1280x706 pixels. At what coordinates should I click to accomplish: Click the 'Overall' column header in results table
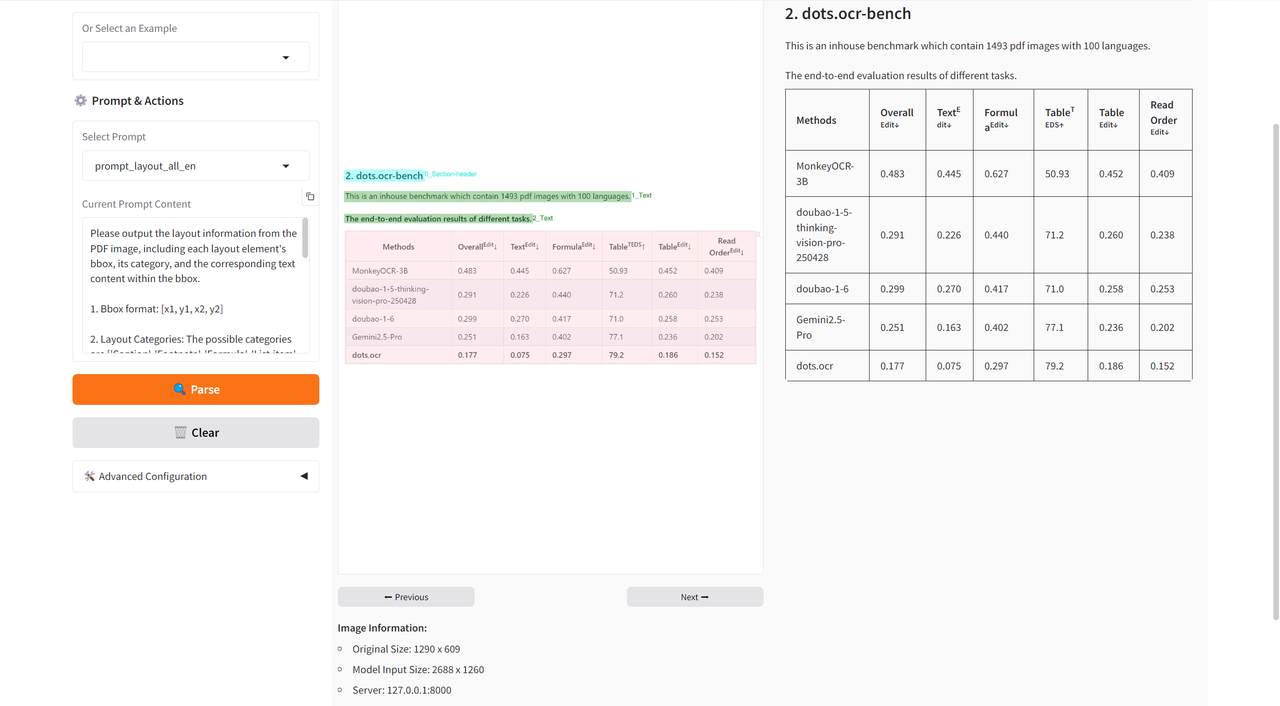(897, 118)
